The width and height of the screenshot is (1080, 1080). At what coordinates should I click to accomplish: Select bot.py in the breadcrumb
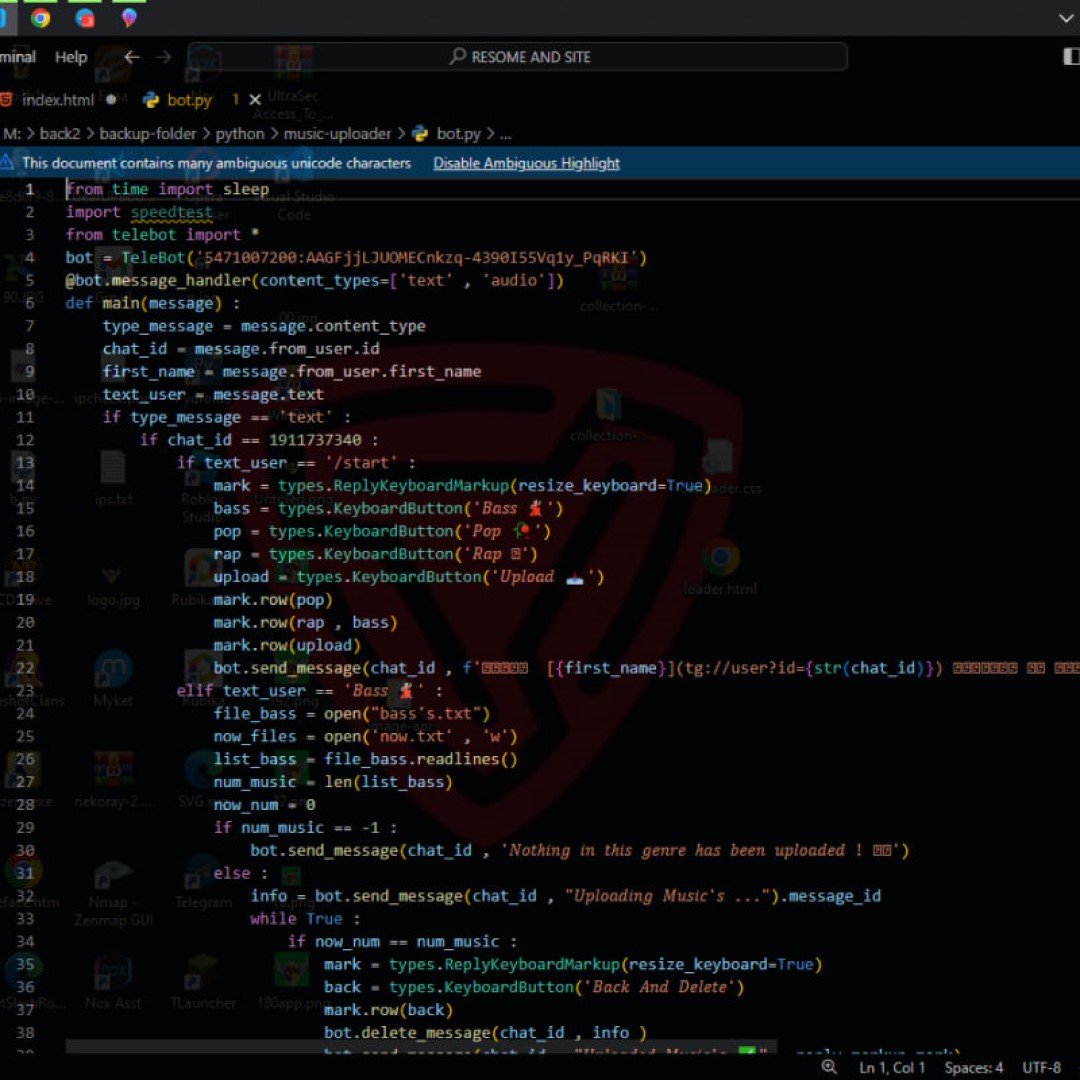point(458,134)
